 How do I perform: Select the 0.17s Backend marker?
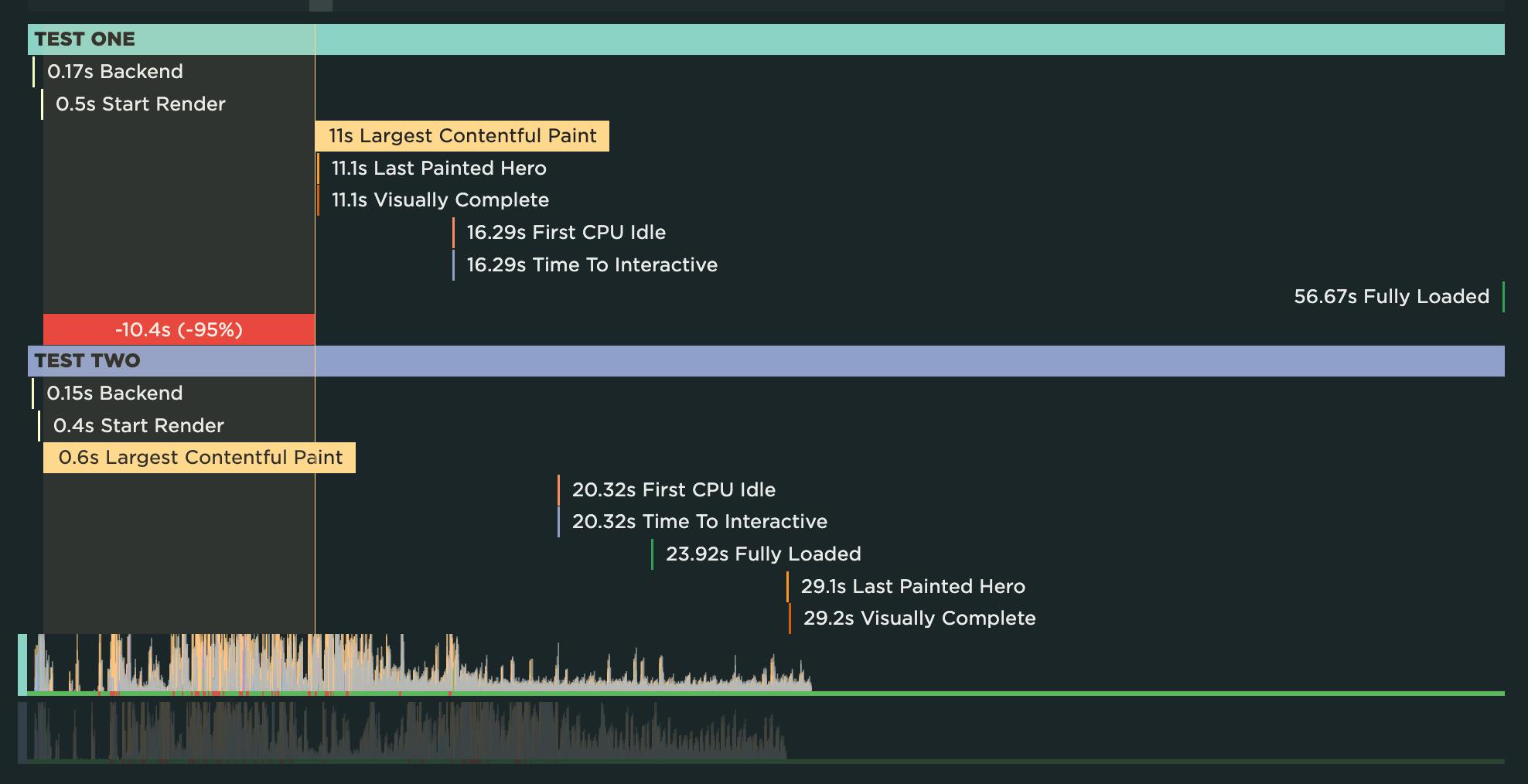[114, 72]
